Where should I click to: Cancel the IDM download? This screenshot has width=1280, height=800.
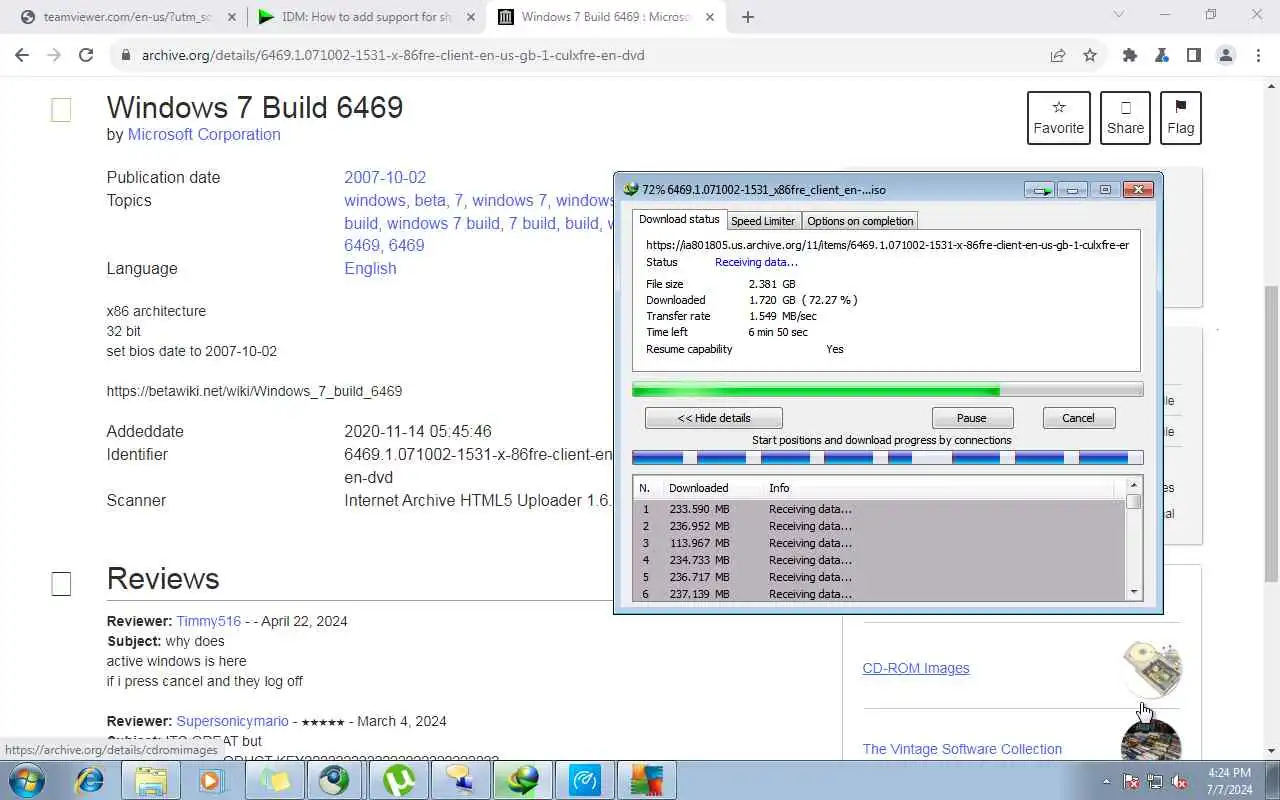(1078, 418)
